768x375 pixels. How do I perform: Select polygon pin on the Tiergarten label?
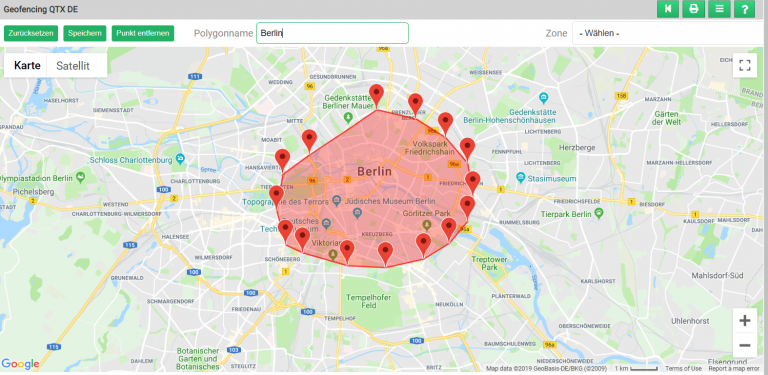[276, 197]
